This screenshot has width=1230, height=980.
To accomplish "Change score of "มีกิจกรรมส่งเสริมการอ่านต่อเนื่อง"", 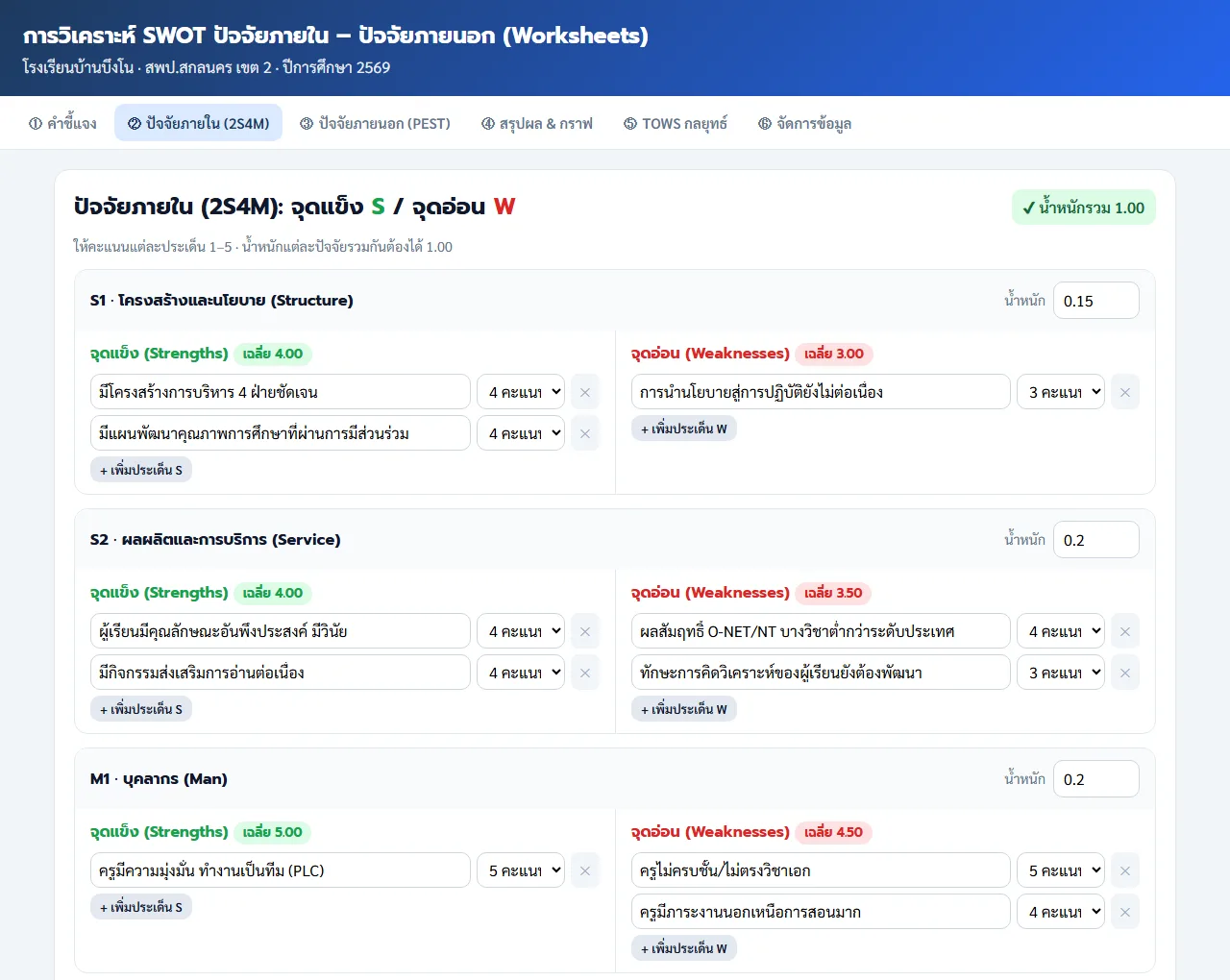I will pyautogui.click(x=521, y=673).
